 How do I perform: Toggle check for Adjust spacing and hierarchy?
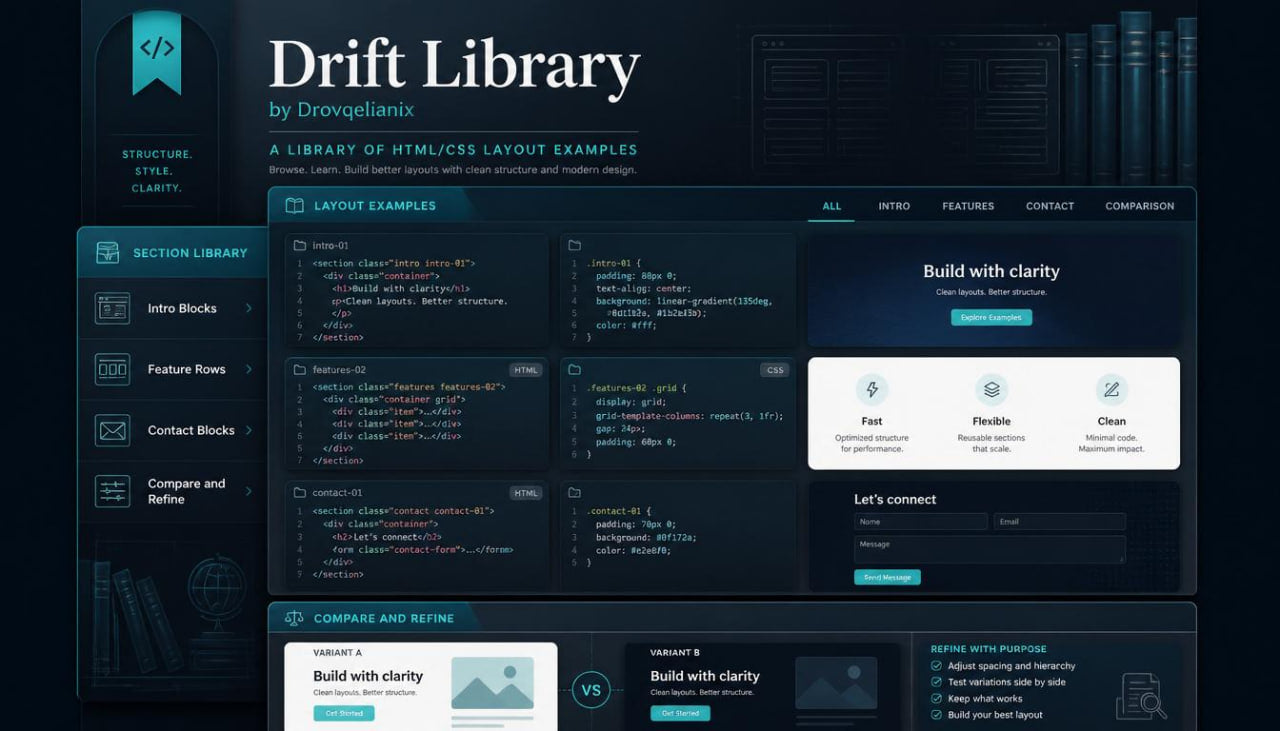tap(937, 666)
